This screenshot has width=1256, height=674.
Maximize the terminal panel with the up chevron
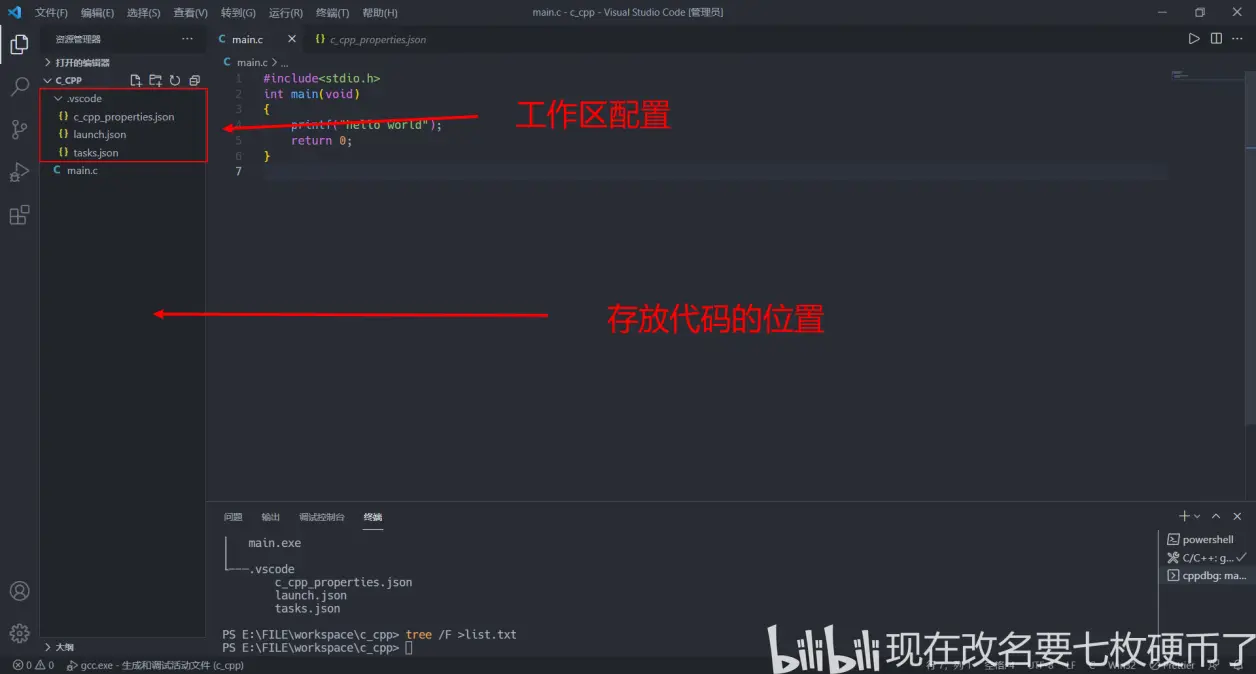(1216, 517)
